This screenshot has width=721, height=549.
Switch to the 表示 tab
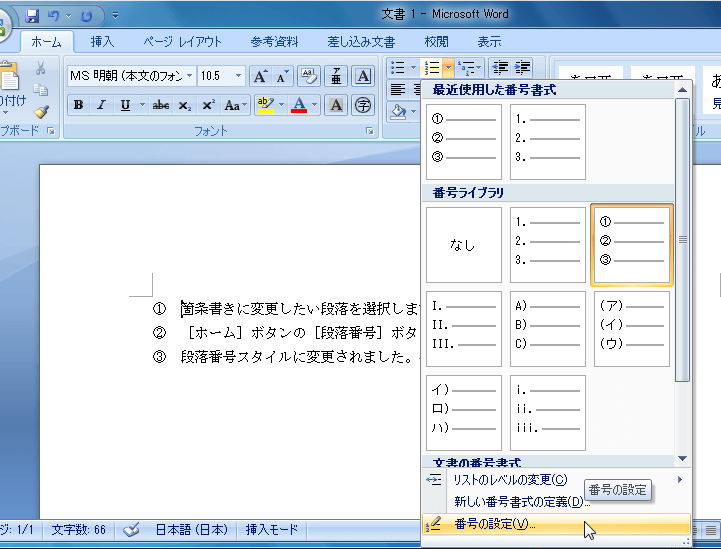point(489,42)
